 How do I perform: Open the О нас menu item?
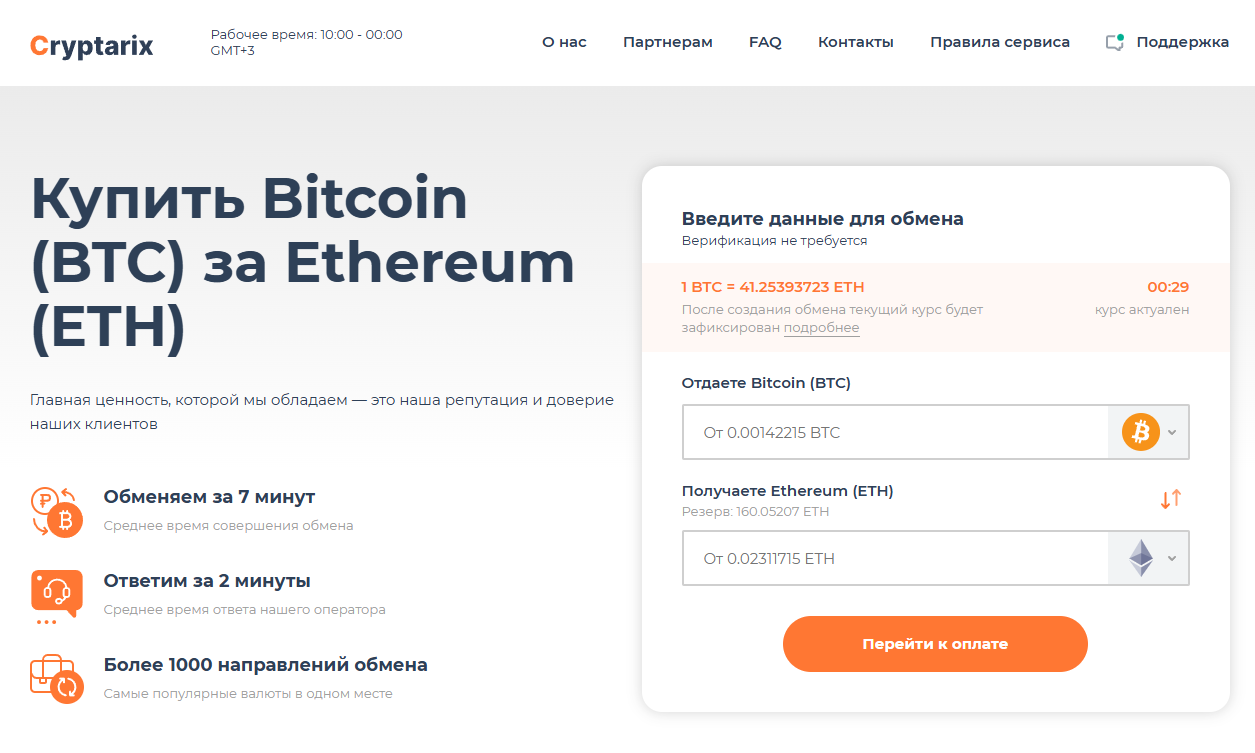pyautogui.click(x=564, y=42)
